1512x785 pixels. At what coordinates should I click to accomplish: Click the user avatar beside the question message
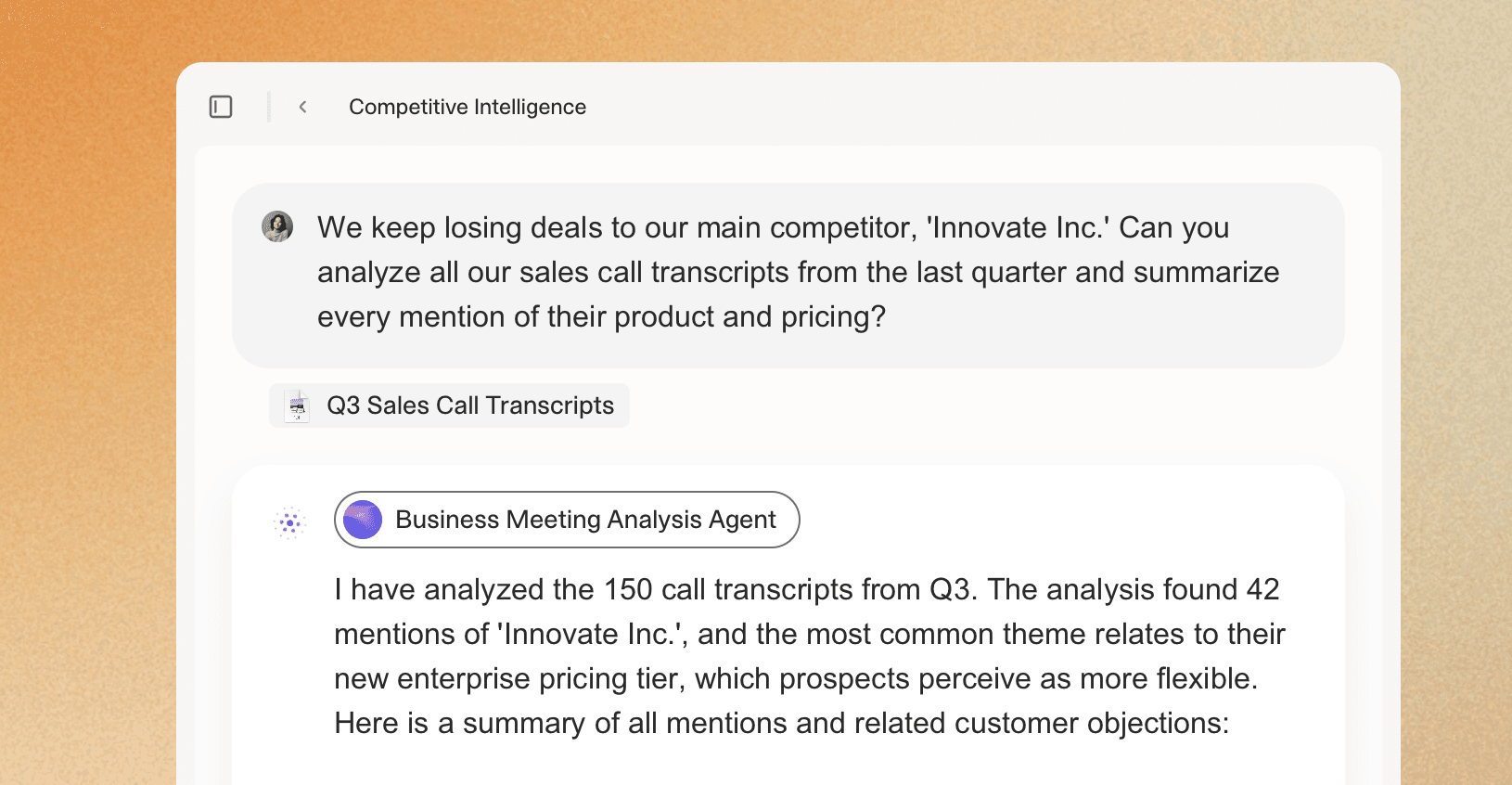pyautogui.click(x=276, y=225)
